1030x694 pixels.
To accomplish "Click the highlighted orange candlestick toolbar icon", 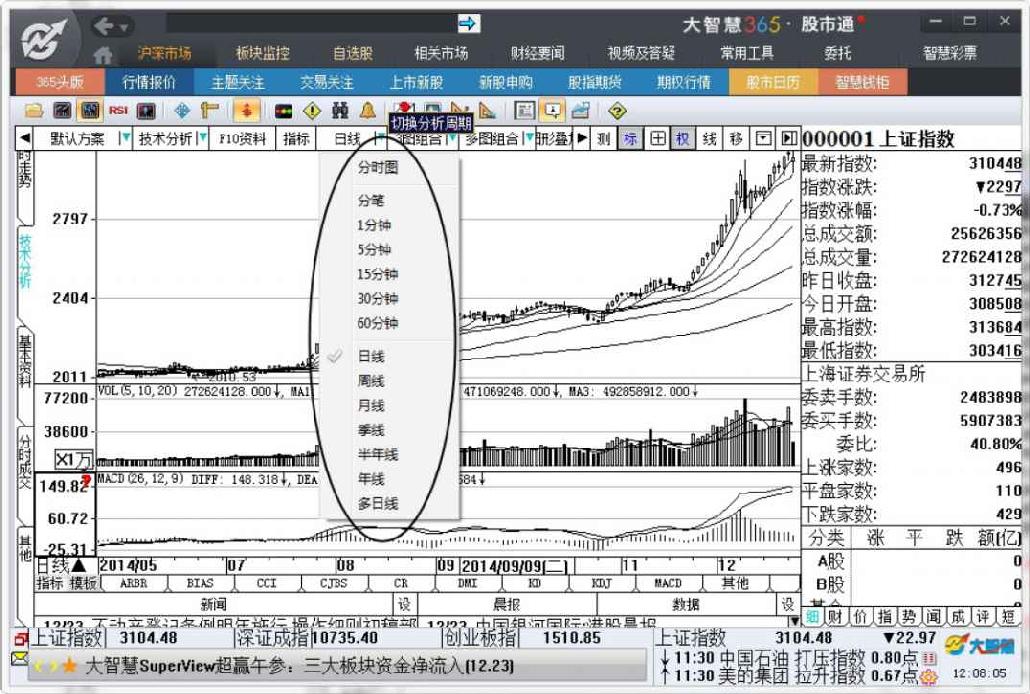I will (x=246, y=110).
